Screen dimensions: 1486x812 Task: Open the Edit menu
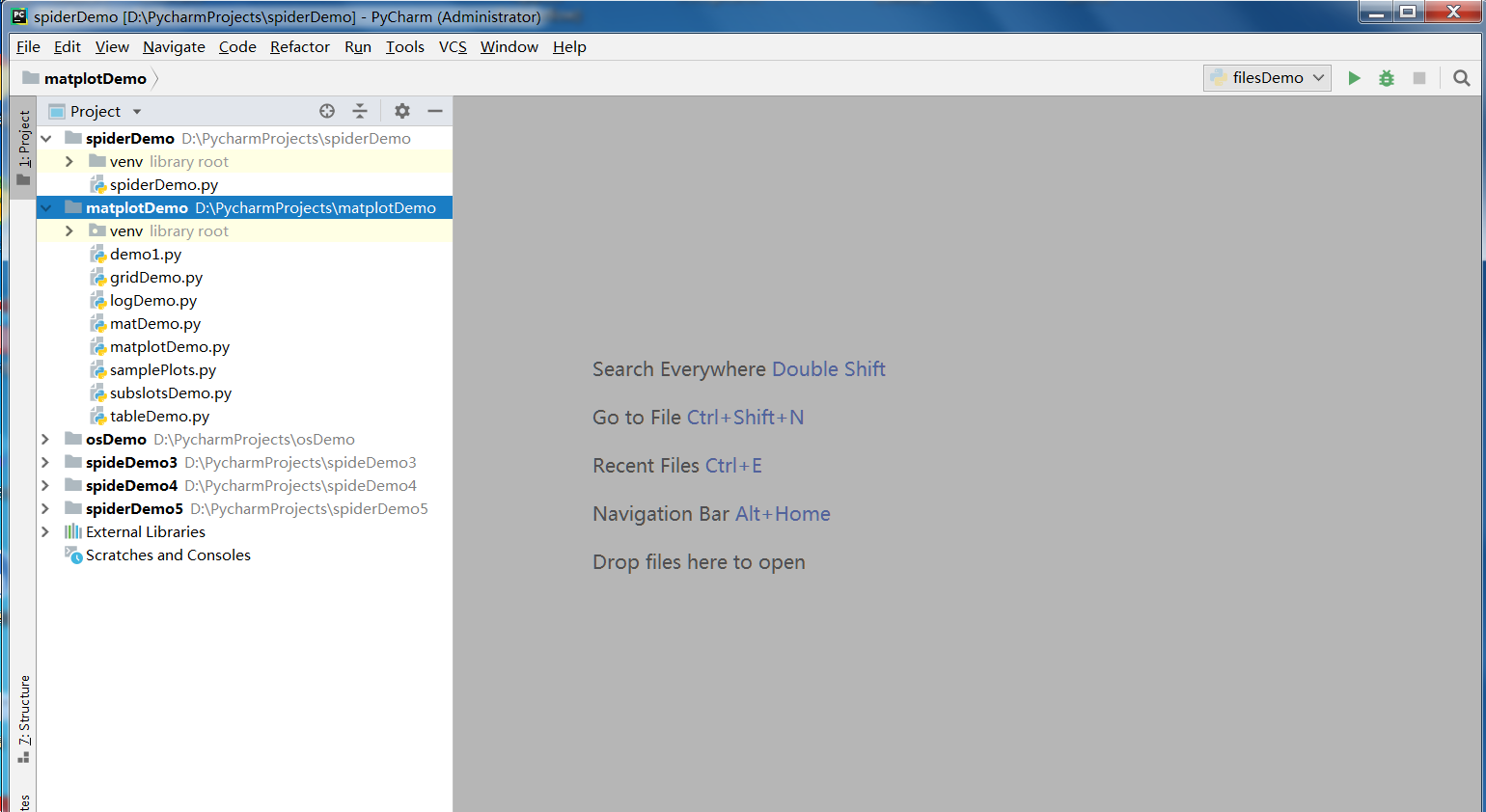(68, 46)
